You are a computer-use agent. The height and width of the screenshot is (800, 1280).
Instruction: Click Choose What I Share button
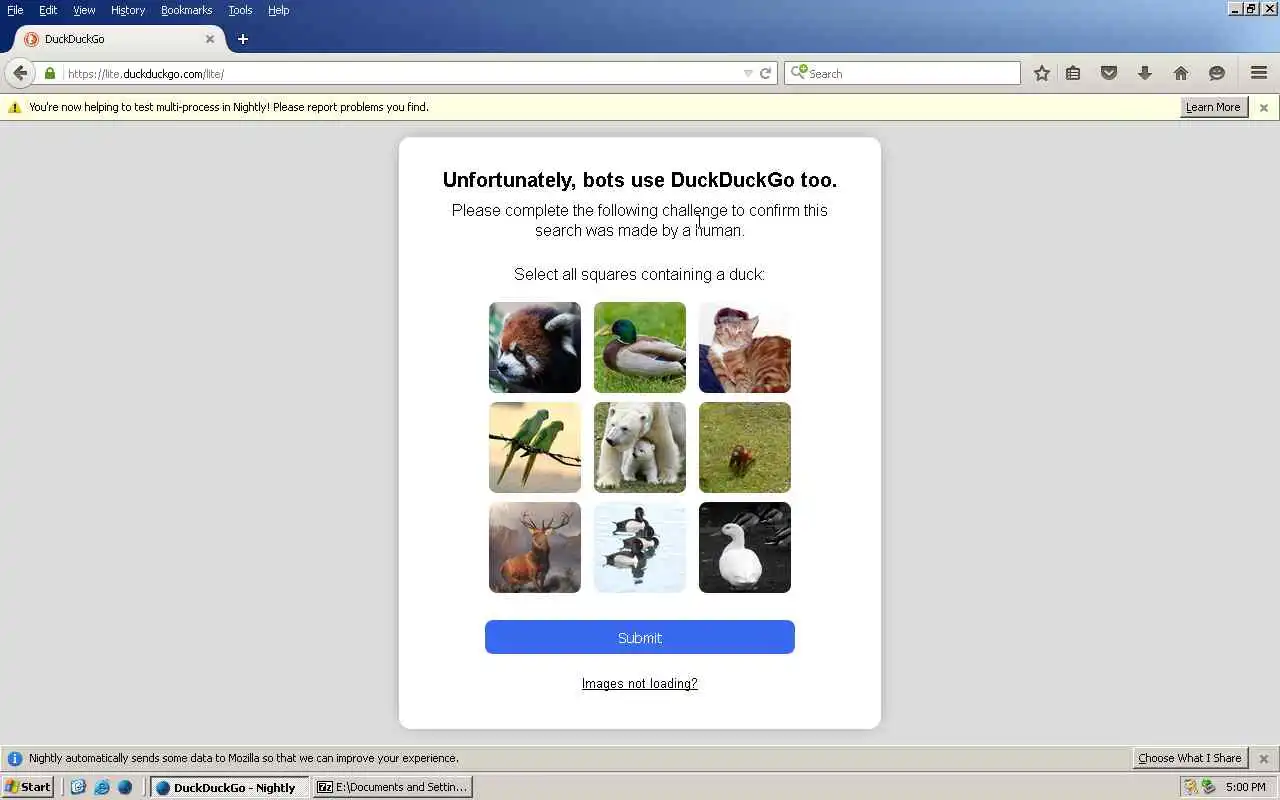click(1190, 758)
